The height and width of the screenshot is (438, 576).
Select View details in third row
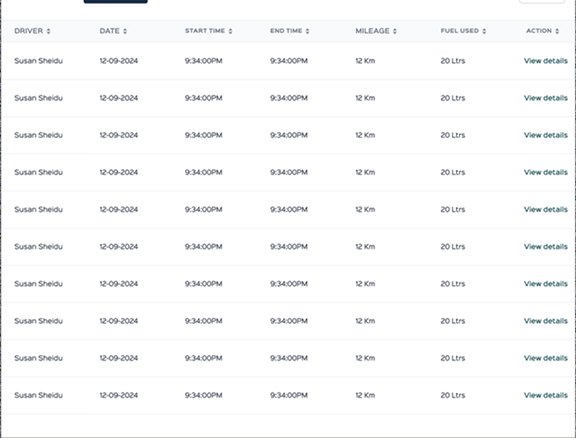tap(546, 135)
